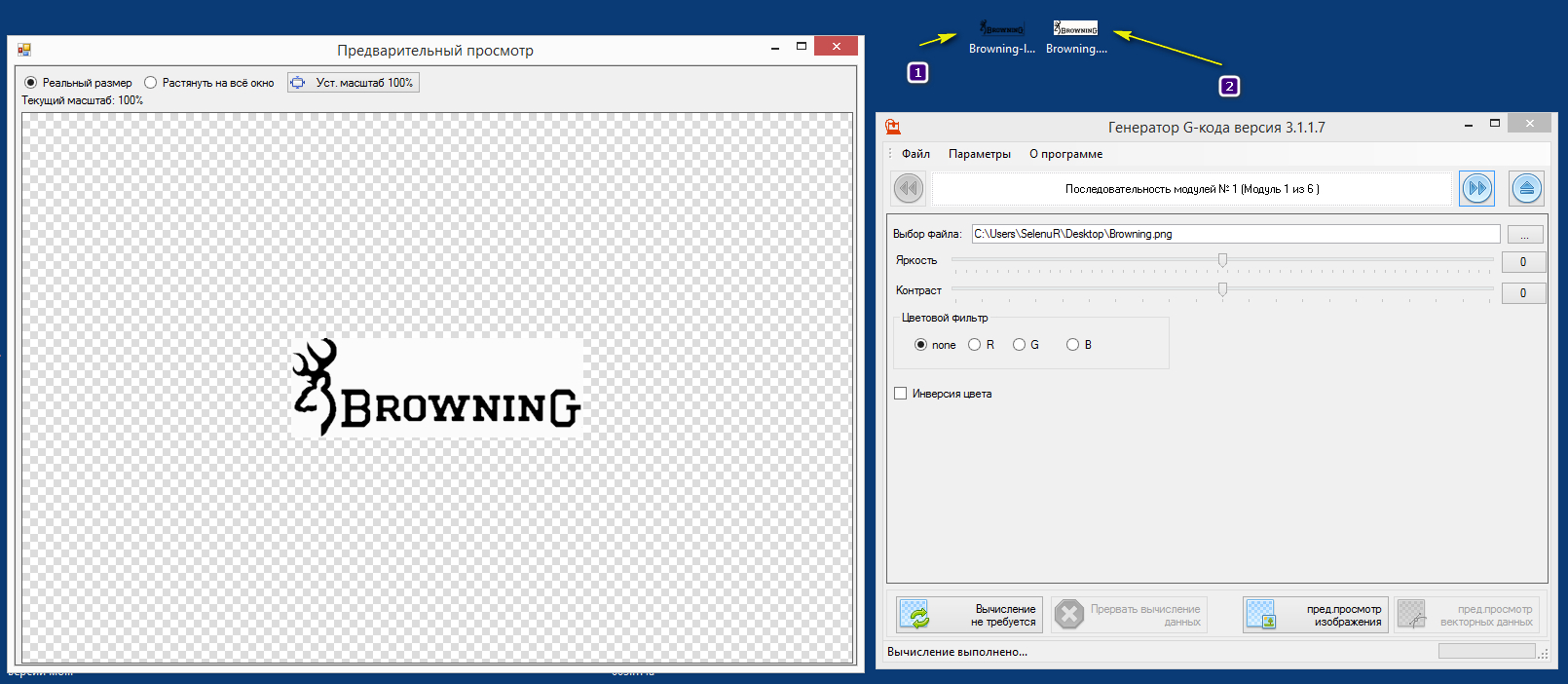Click the G-code generator window title icon

click(893, 127)
